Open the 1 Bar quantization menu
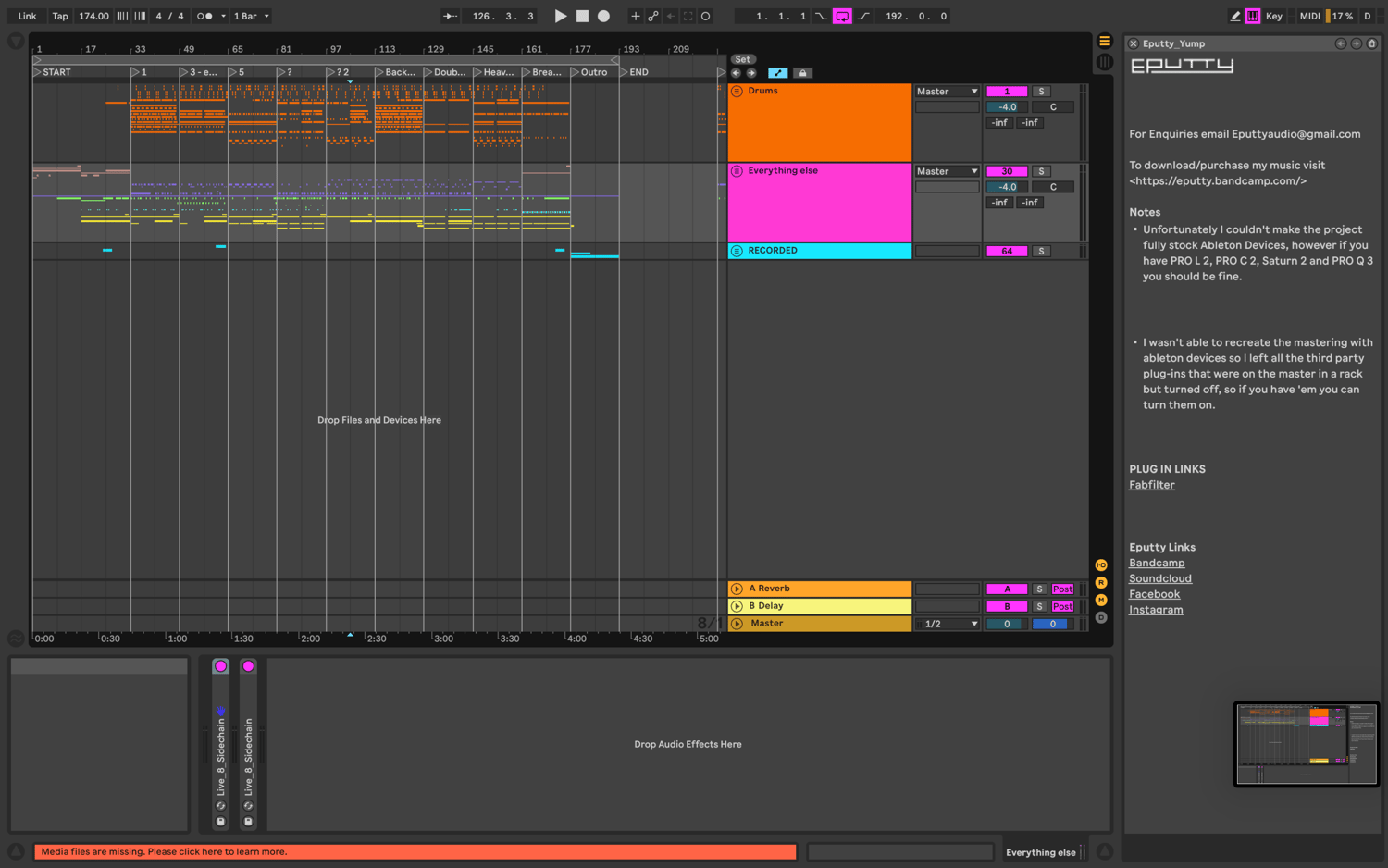Viewport: 1388px width, 868px height. pyautogui.click(x=251, y=16)
